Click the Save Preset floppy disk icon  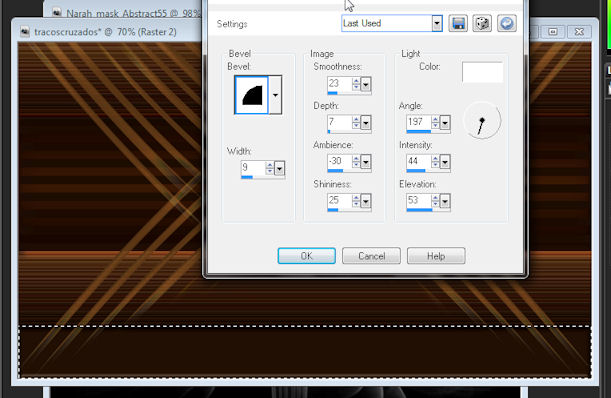[x=458, y=23]
